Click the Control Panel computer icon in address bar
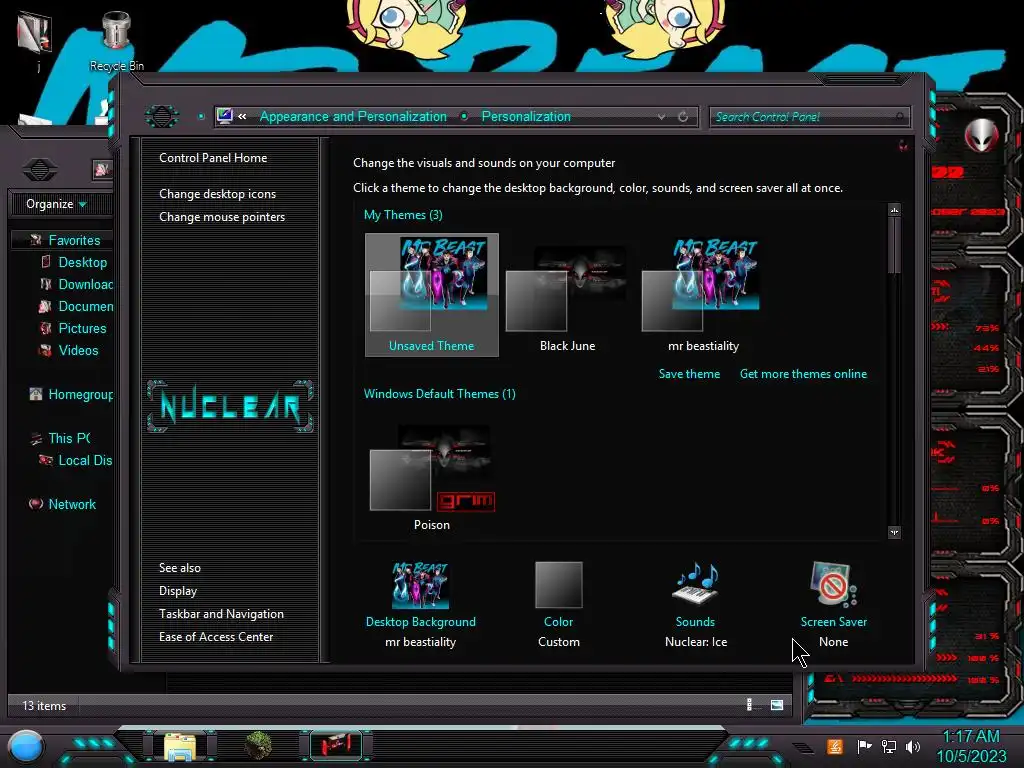Screen dimensions: 1024x768 coord(224,116)
